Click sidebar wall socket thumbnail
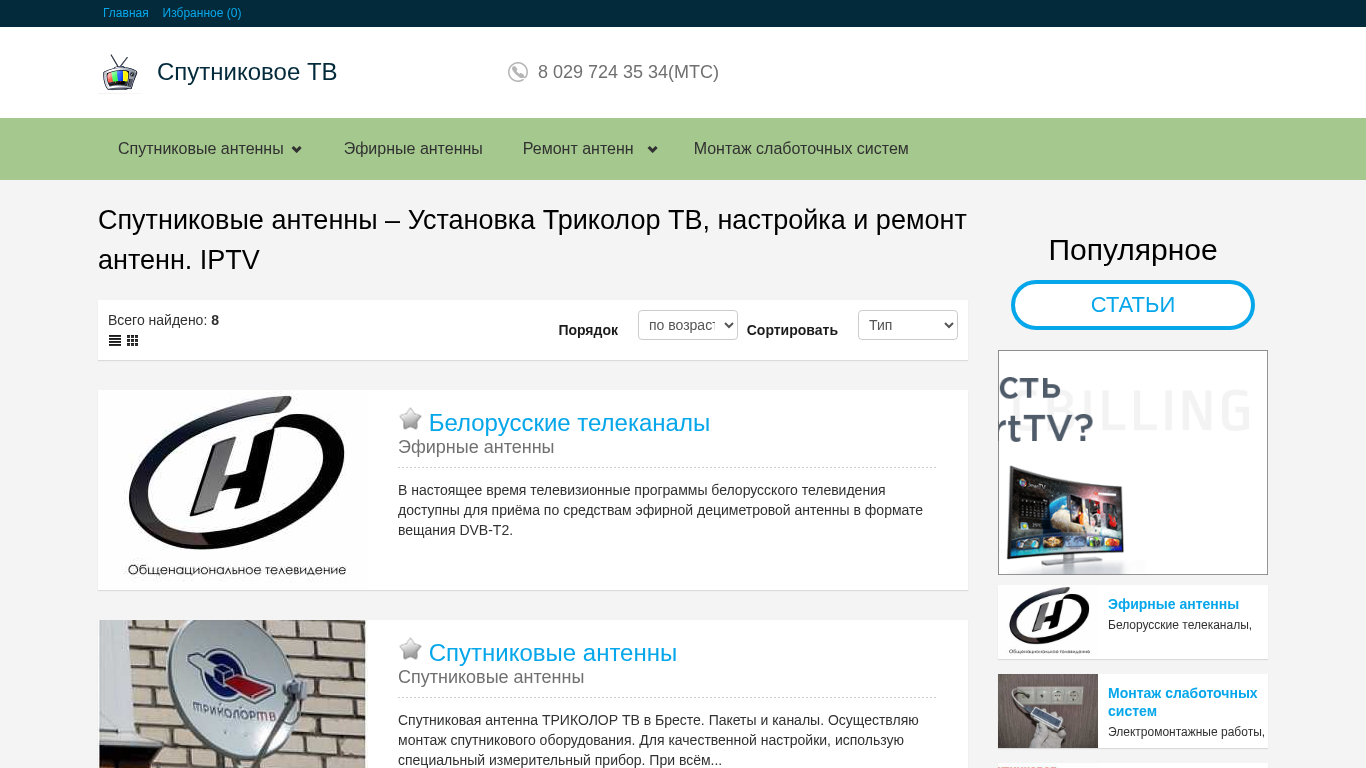This screenshot has width=1366, height=768. [1048, 711]
